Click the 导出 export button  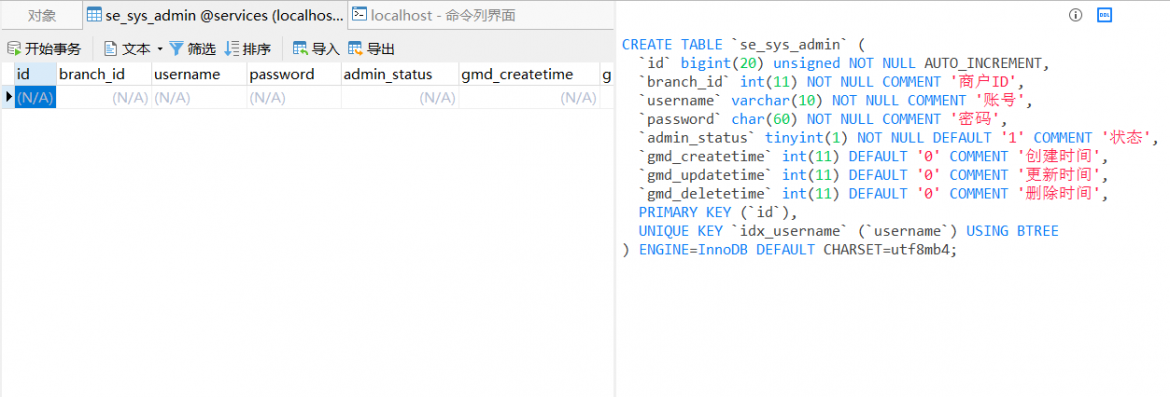372,49
